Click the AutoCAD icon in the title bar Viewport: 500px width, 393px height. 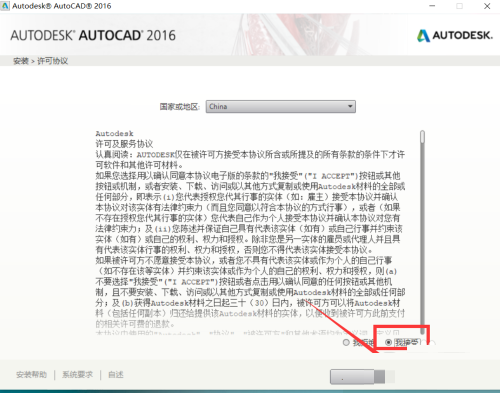point(5,6)
